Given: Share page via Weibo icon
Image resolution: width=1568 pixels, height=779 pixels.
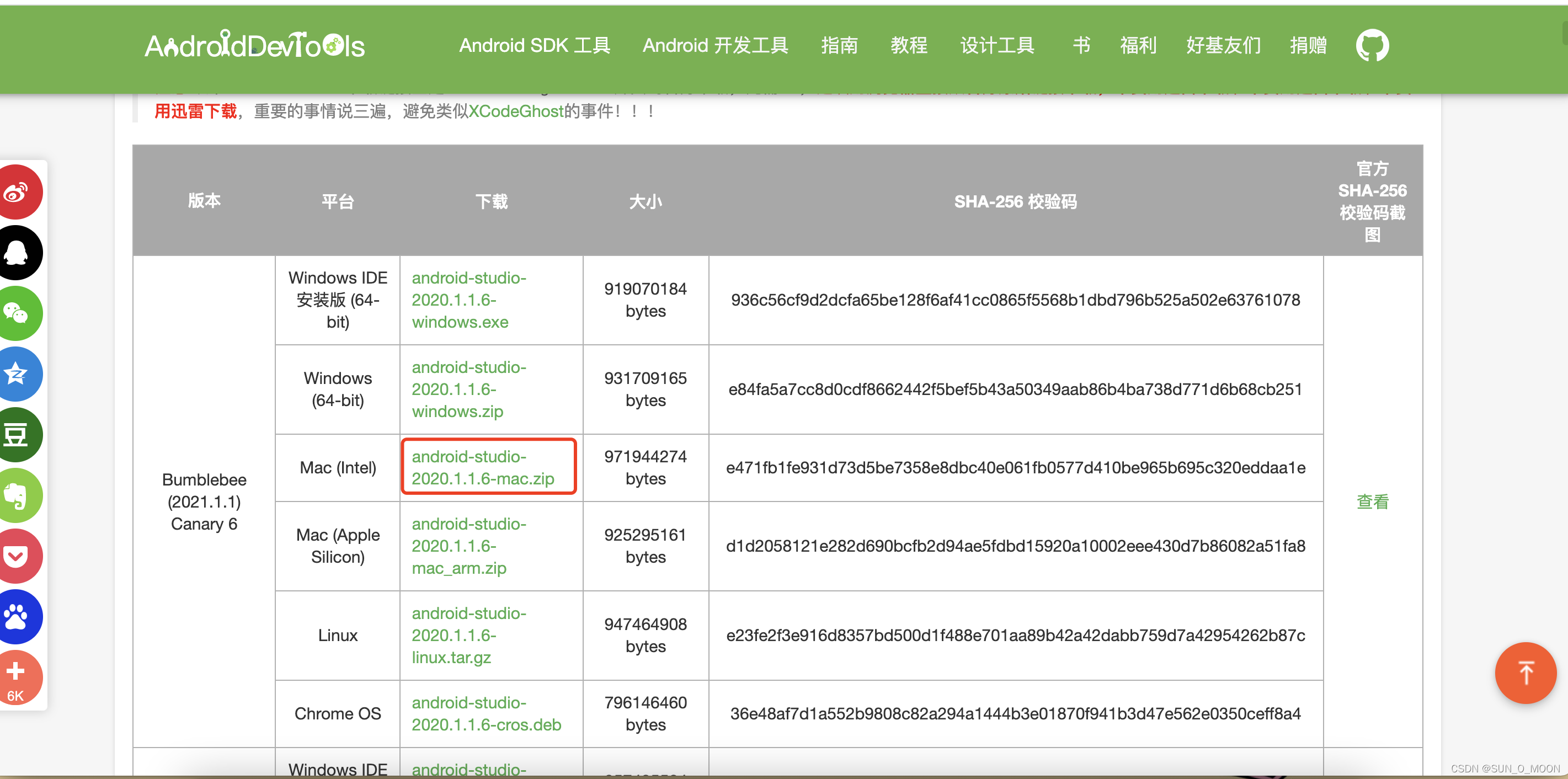Looking at the screenshot, I should tap(17, 193).
